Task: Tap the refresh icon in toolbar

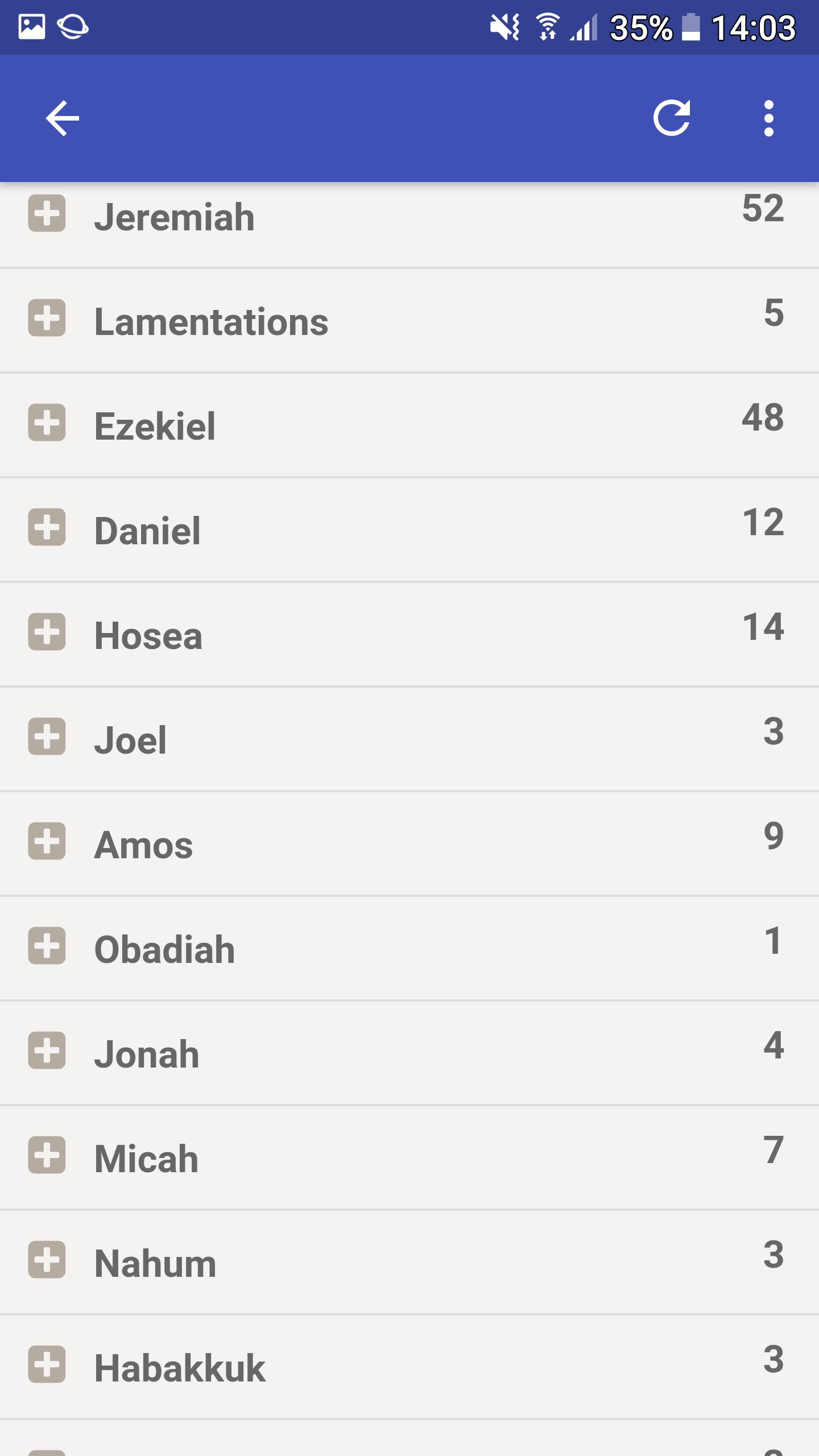Action: [x=672, y=118]
